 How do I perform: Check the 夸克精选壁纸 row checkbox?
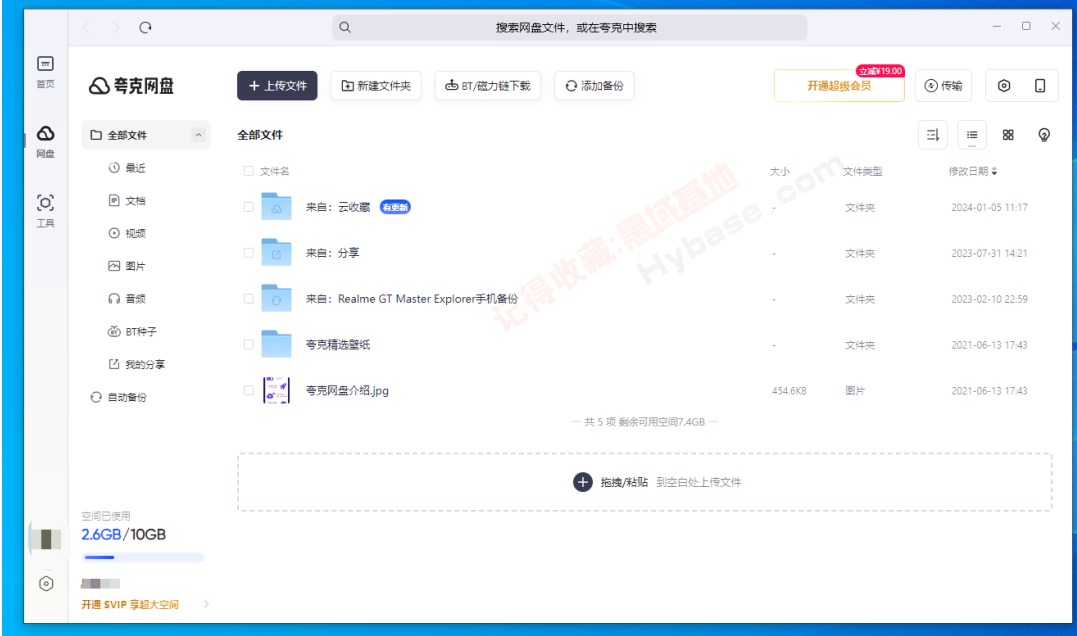pyautogui.click(x=249, y=344)
